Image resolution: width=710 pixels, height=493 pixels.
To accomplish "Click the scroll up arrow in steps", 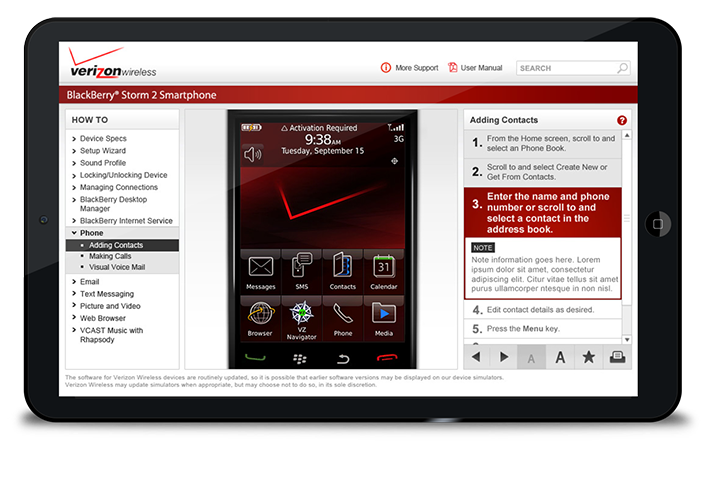I will coord(627,135).
